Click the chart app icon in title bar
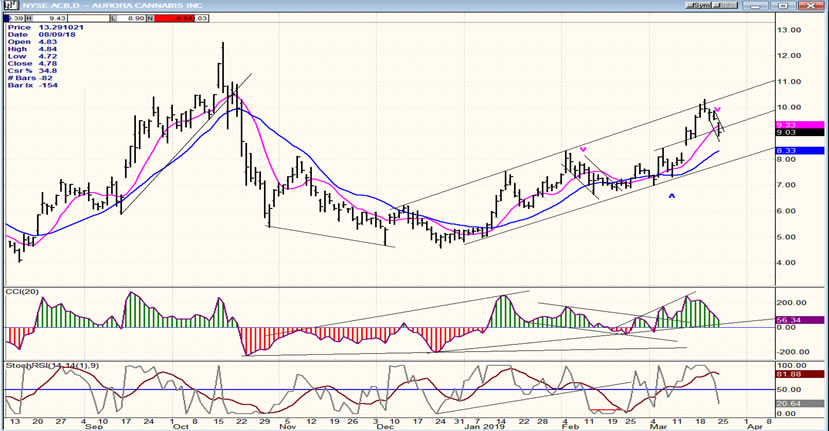 pos(7,5)
